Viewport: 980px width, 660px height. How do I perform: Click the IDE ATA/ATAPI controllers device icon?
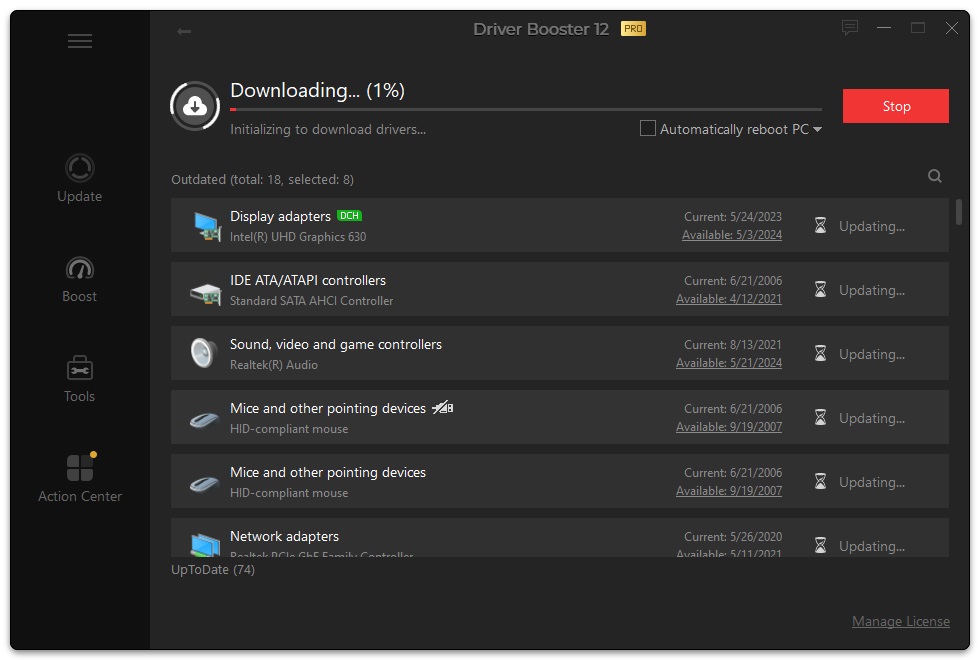pyautogui.click(x=206, y=292)
